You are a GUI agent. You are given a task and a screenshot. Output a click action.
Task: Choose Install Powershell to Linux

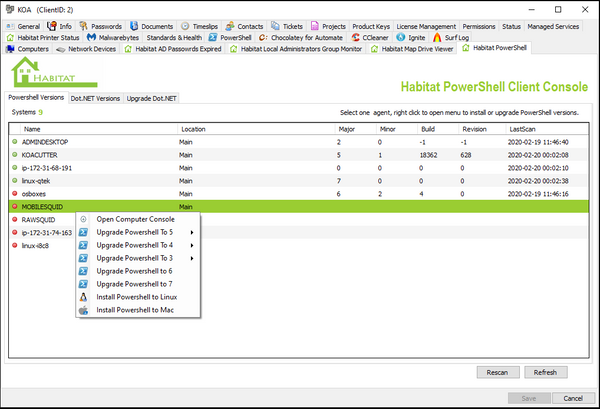[137, 297]
